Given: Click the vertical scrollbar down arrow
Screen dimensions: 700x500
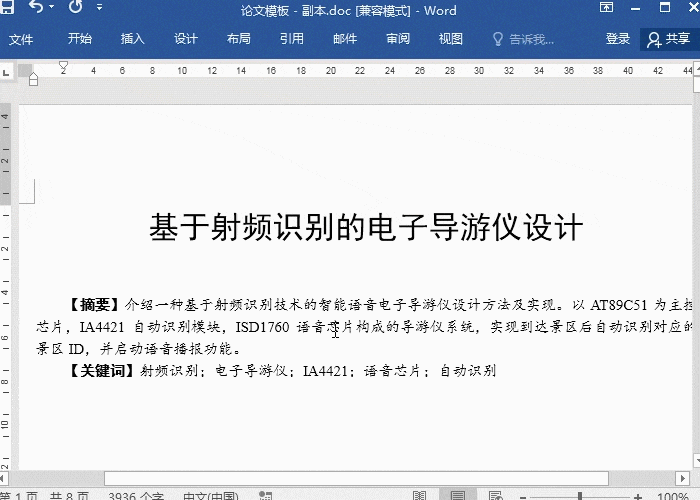Looking at the screenshot, I should point(696,460).
